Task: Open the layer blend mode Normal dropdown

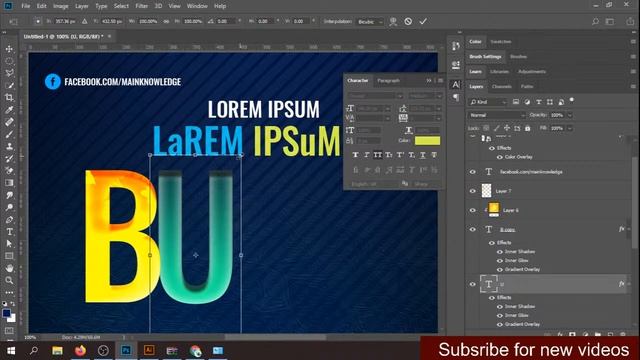Action: coord(496,115)
